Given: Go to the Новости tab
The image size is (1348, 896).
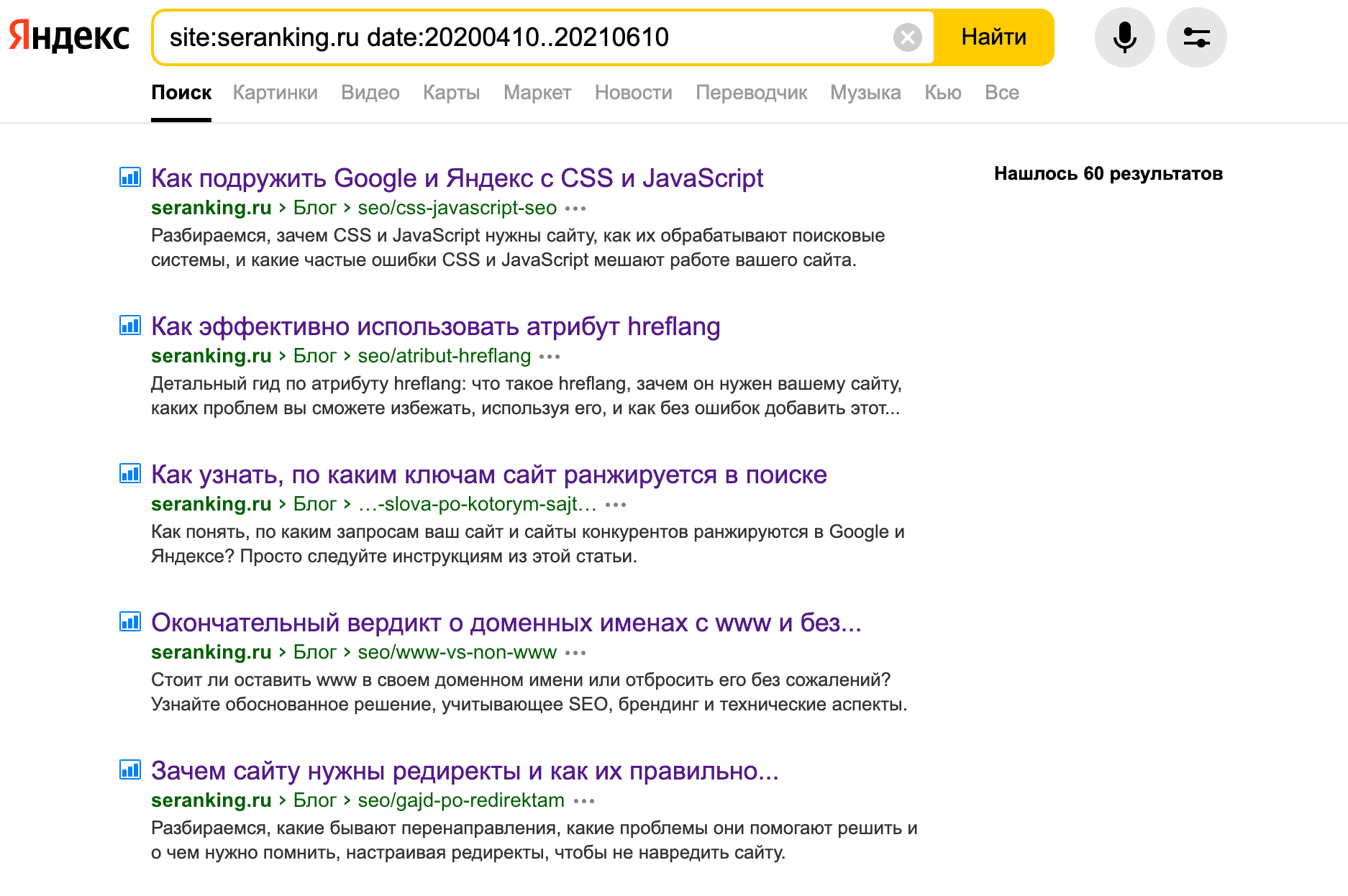Looking at the screenshot, I should [x=634, y=93].
